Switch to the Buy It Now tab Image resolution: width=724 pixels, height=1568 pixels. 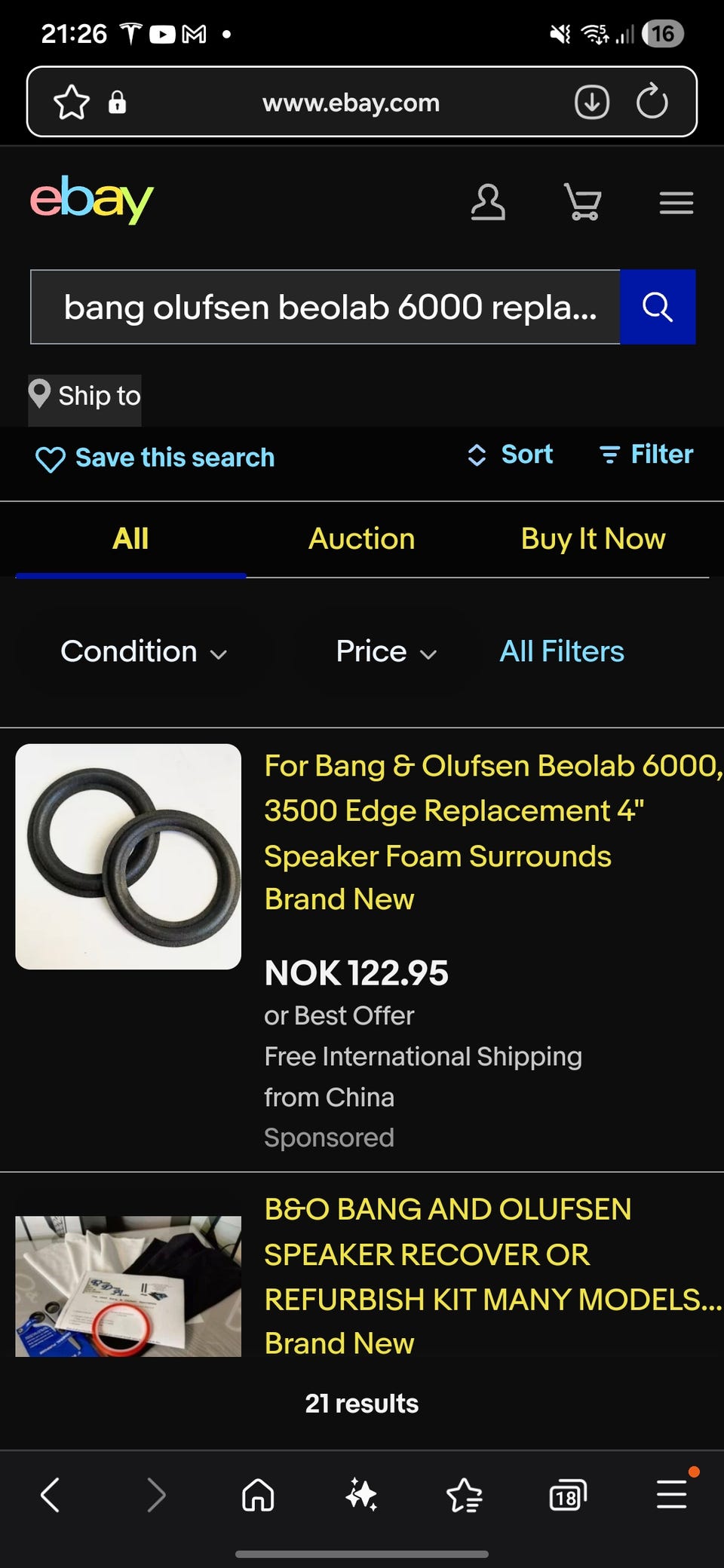point(593,539)
